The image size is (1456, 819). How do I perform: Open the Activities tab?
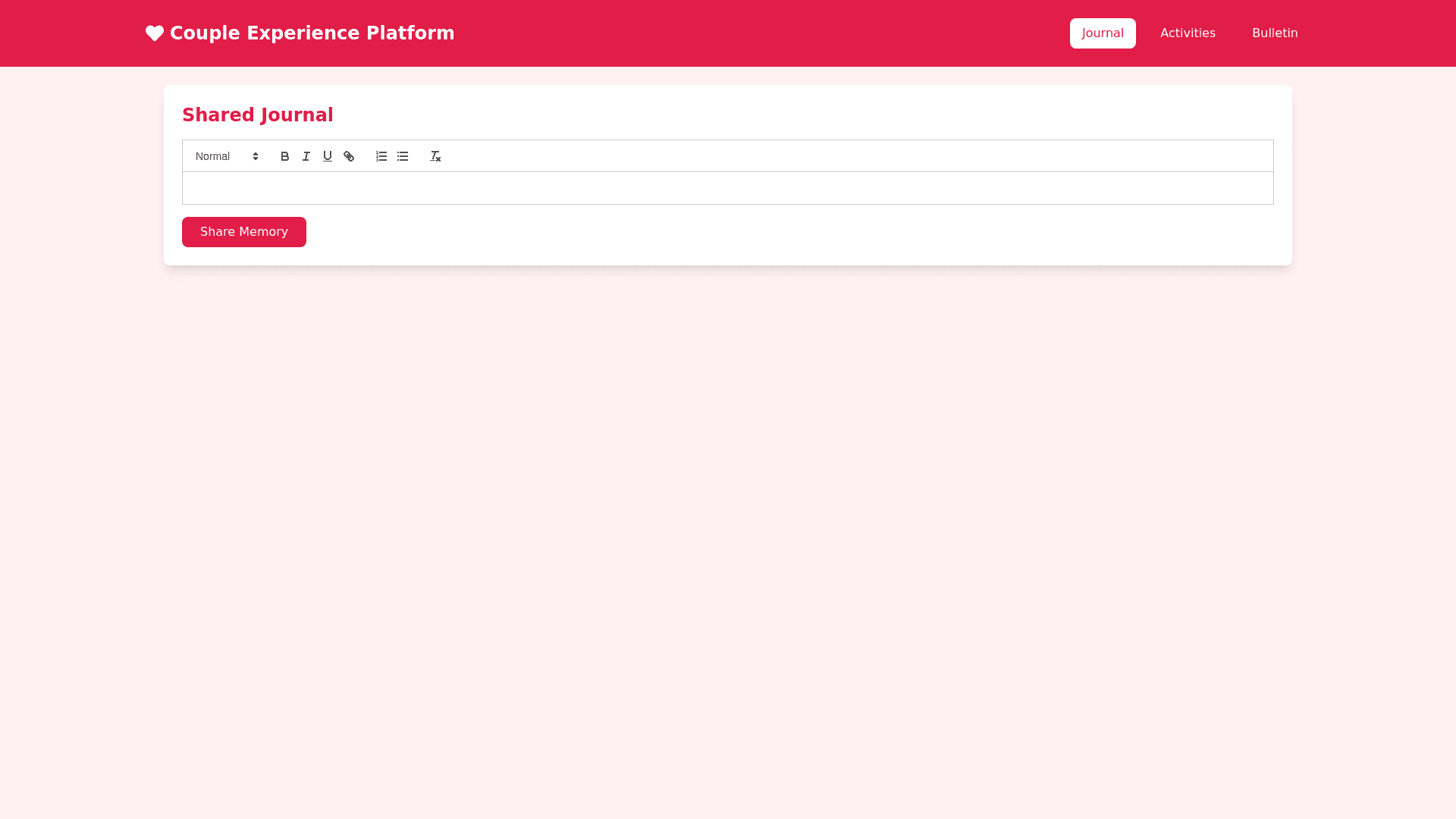[x=1188, y=33]
